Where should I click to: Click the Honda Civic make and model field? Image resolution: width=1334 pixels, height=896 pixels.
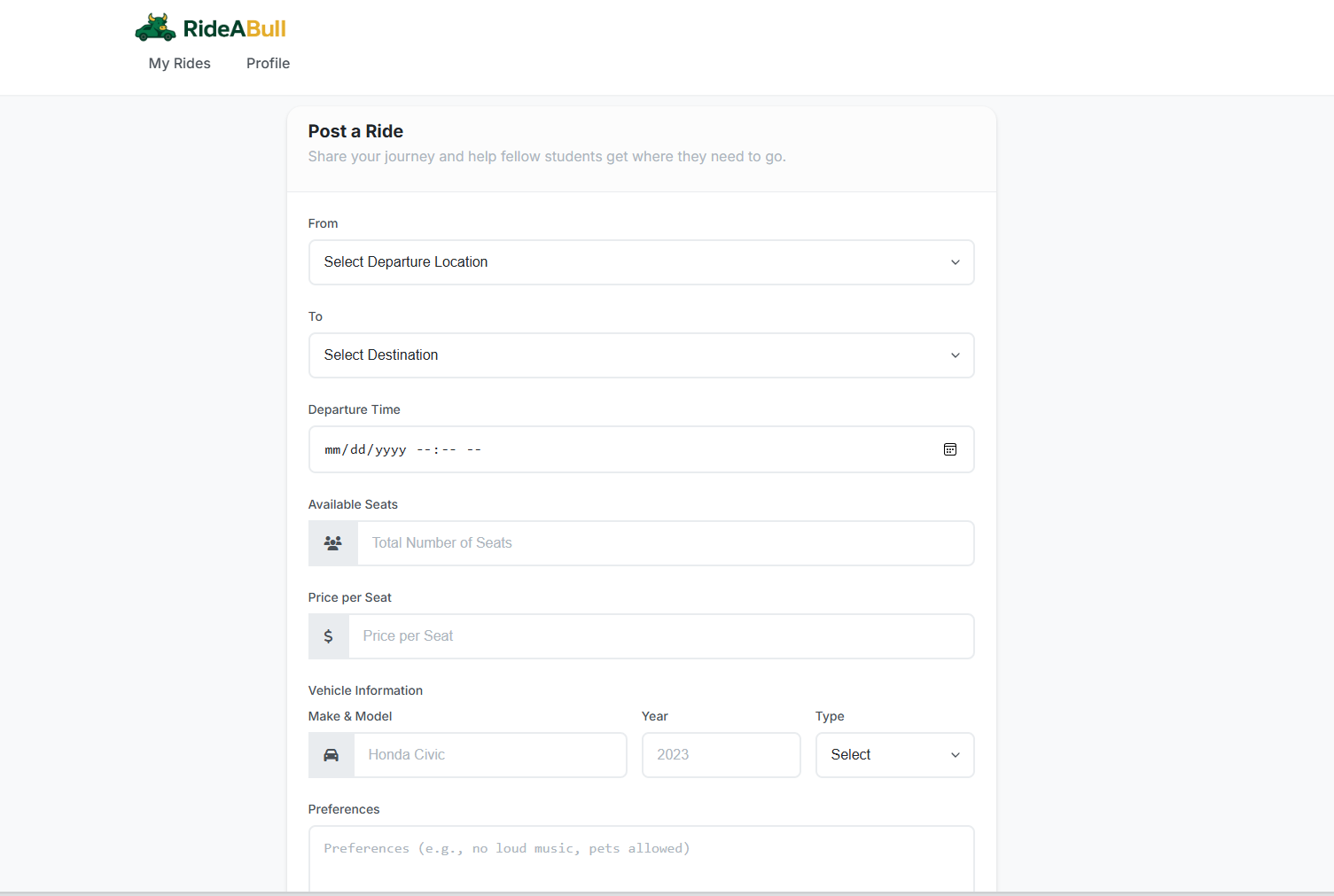(490, 755)
